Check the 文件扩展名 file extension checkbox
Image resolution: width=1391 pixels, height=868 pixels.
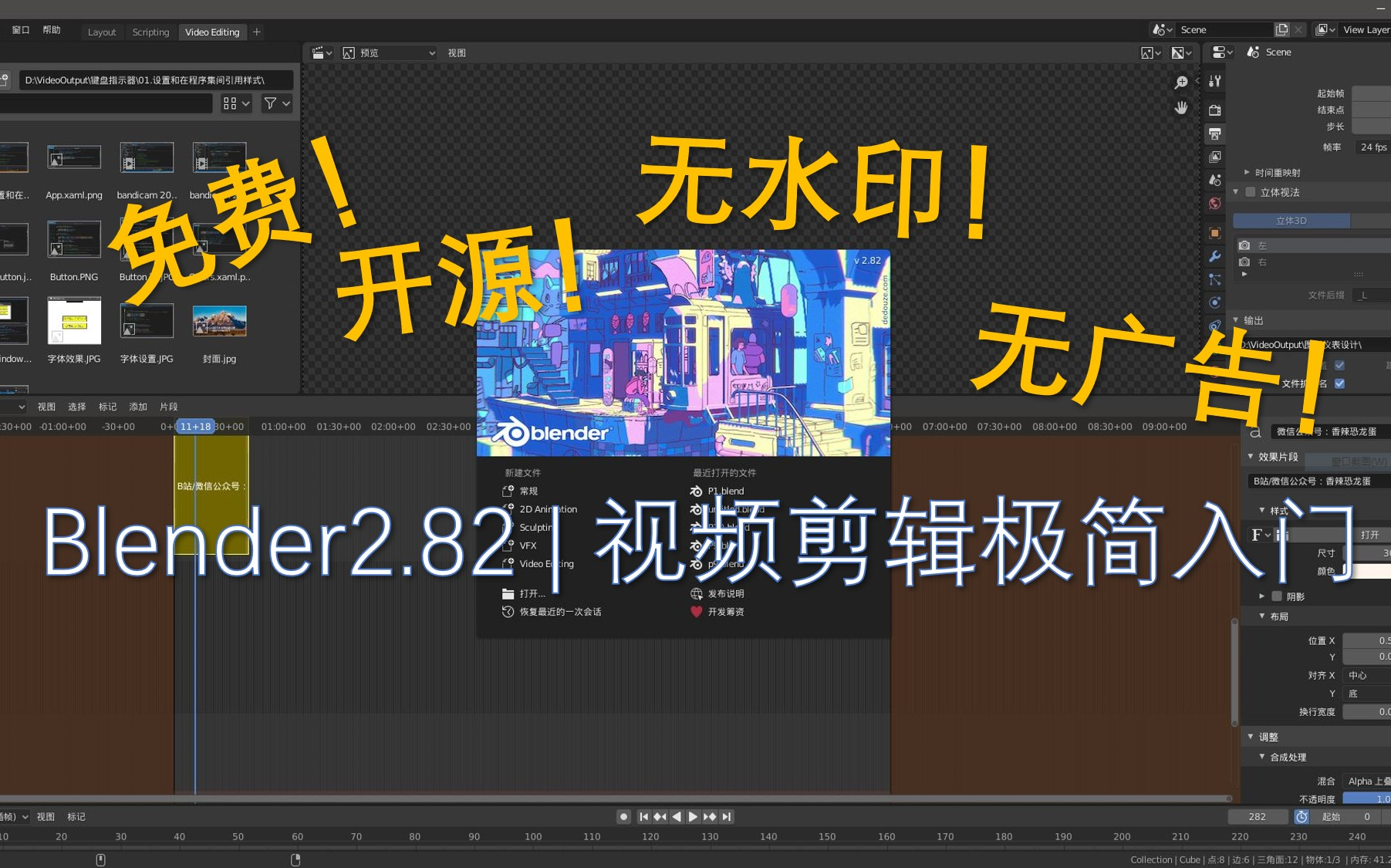click(1340, 383)
